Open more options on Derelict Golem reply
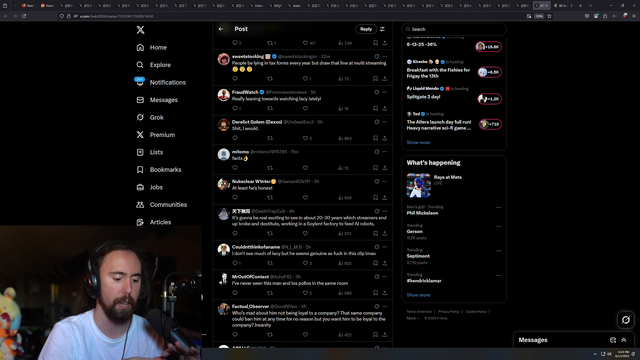The image size is (640, 360). point(384,122)
